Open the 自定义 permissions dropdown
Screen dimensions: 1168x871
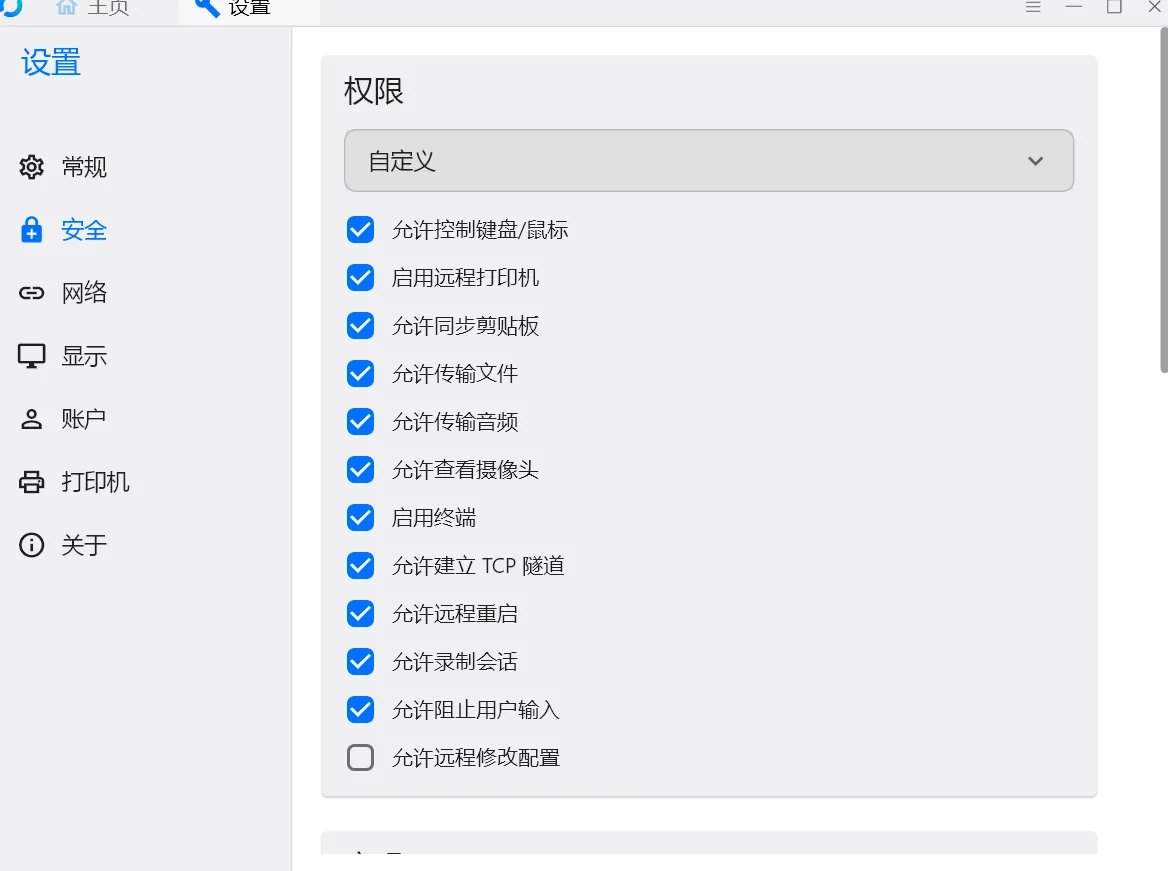click(708, 161)
